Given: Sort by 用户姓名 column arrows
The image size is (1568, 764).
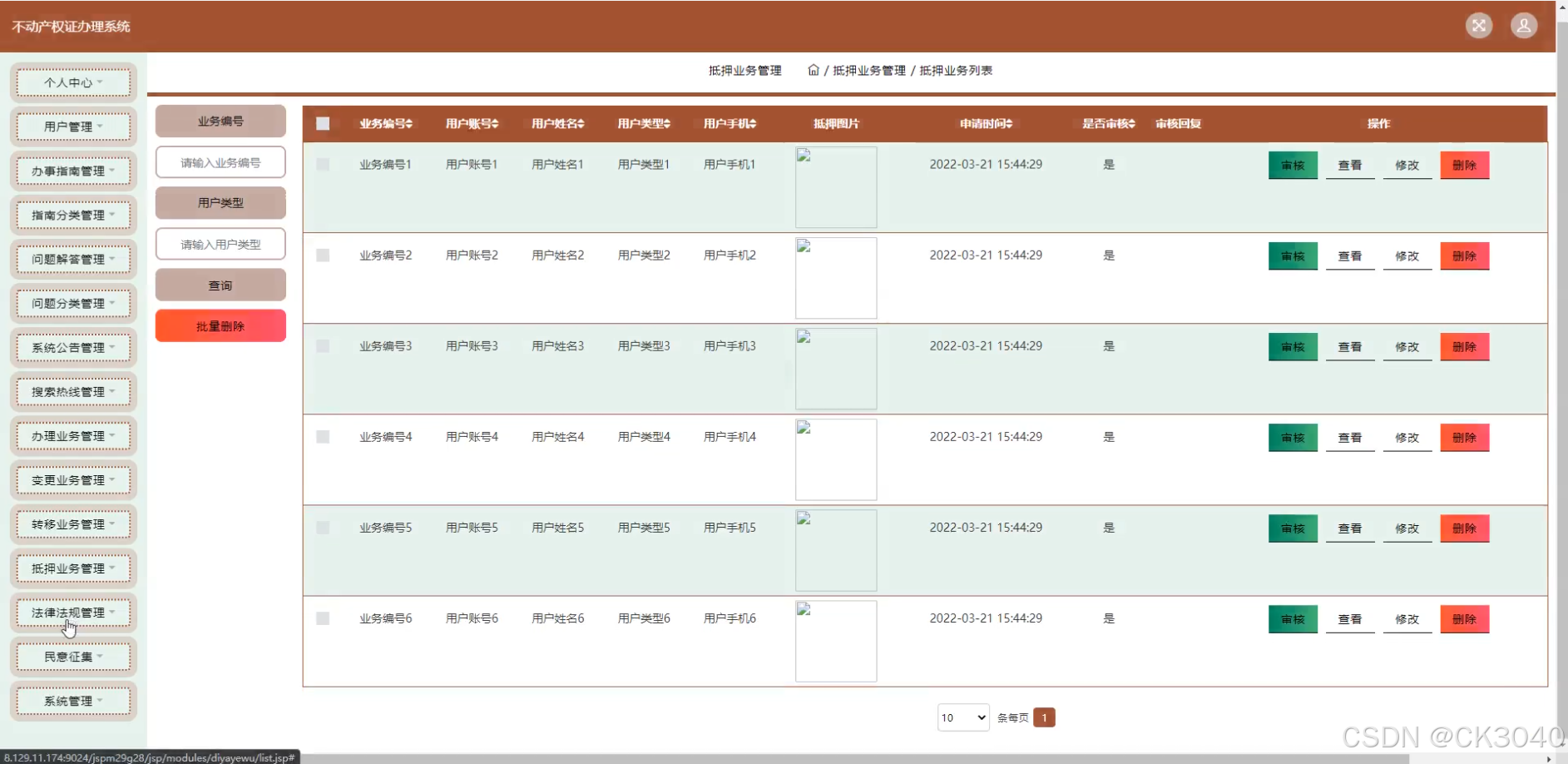Looking at the screenshot, I should (x=581, y=124).
